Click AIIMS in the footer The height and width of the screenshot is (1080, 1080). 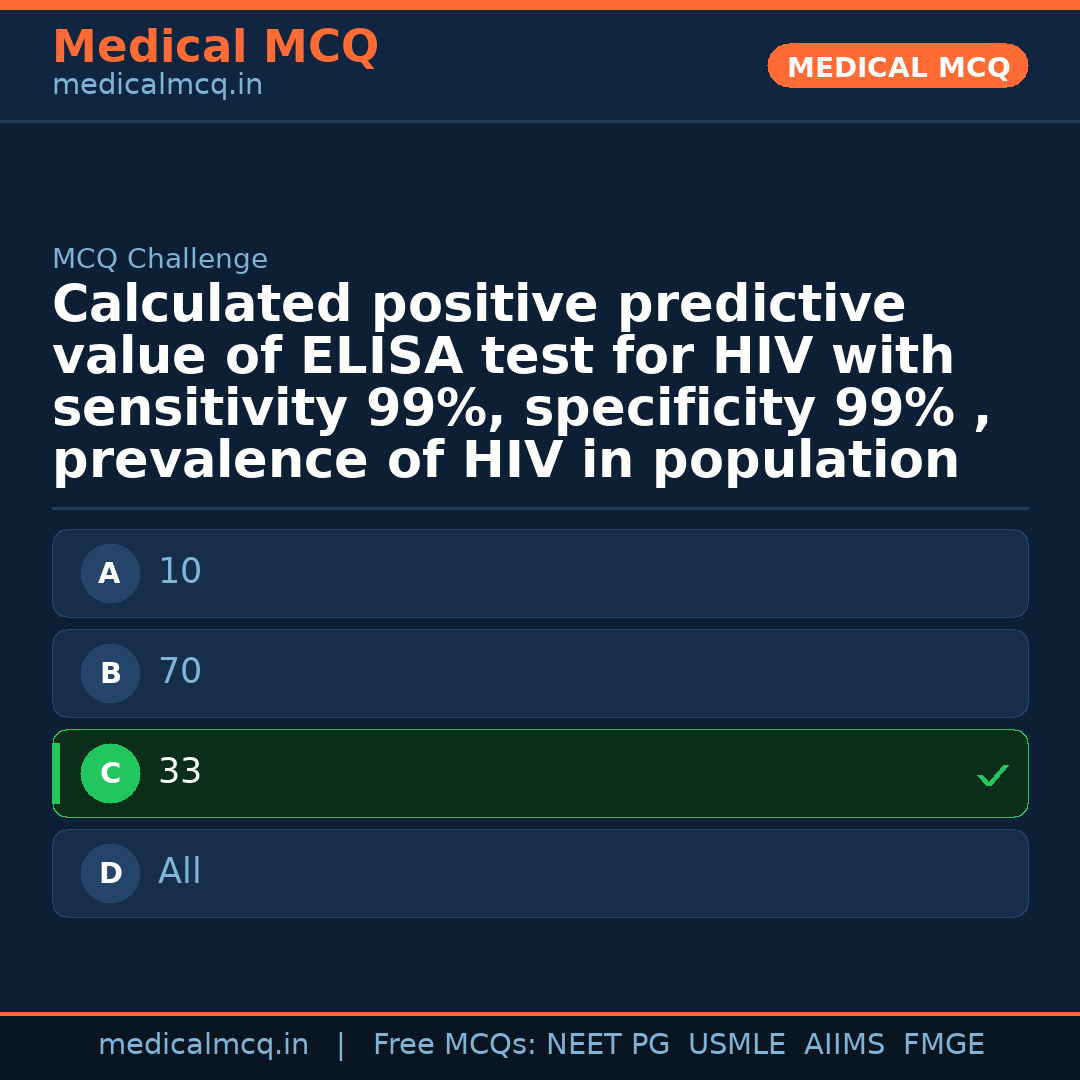pos(844,1045)
